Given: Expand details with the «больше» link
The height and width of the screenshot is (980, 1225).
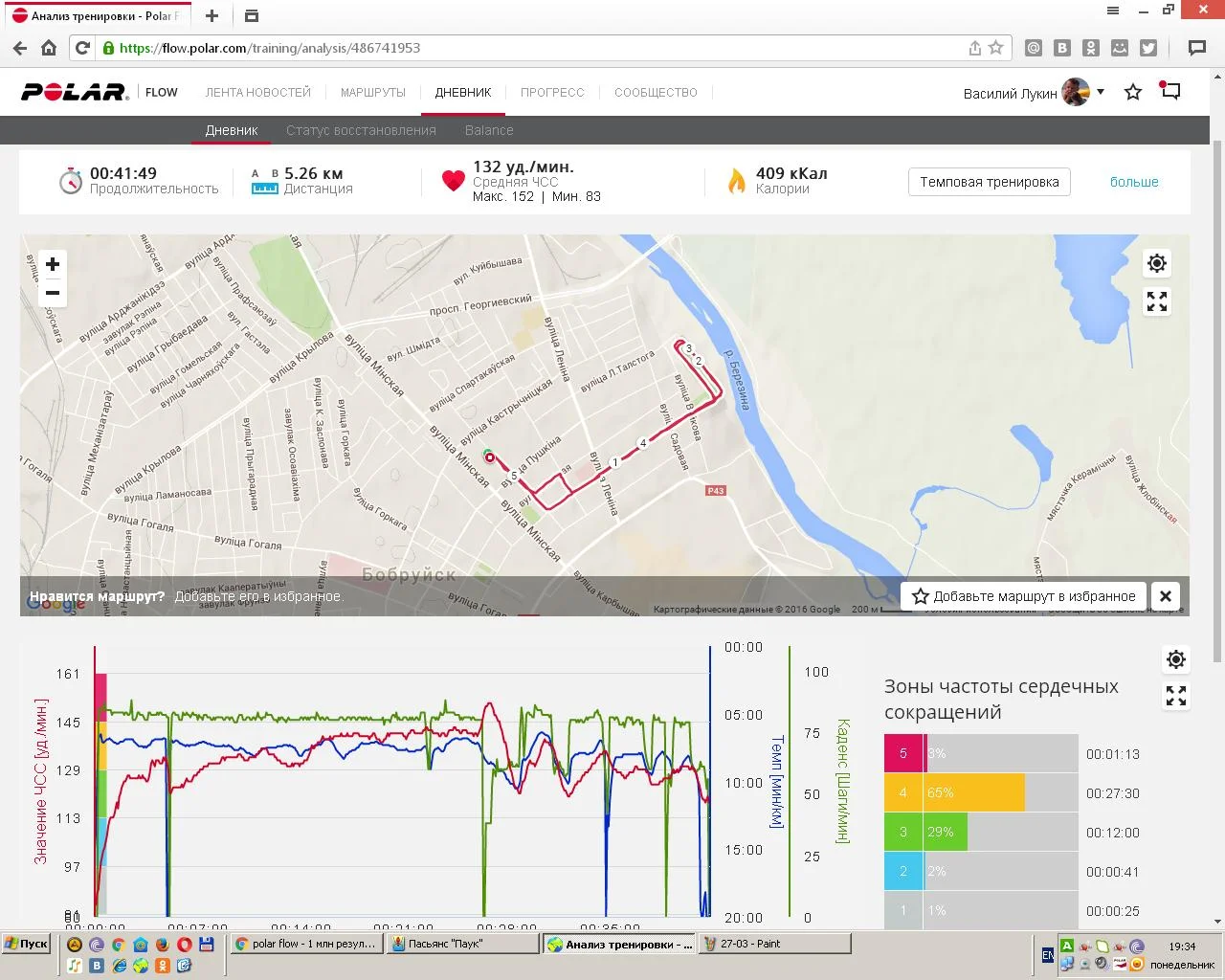Looking at the screenshot, I should pos(1134,182).
